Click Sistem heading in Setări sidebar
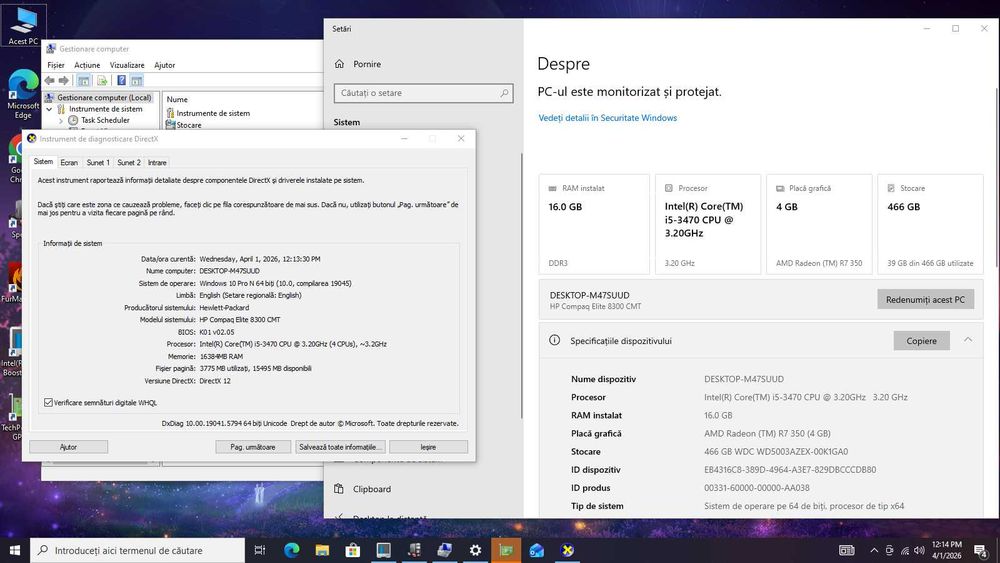Screen dimensions: 1000x563 point(347,122)
